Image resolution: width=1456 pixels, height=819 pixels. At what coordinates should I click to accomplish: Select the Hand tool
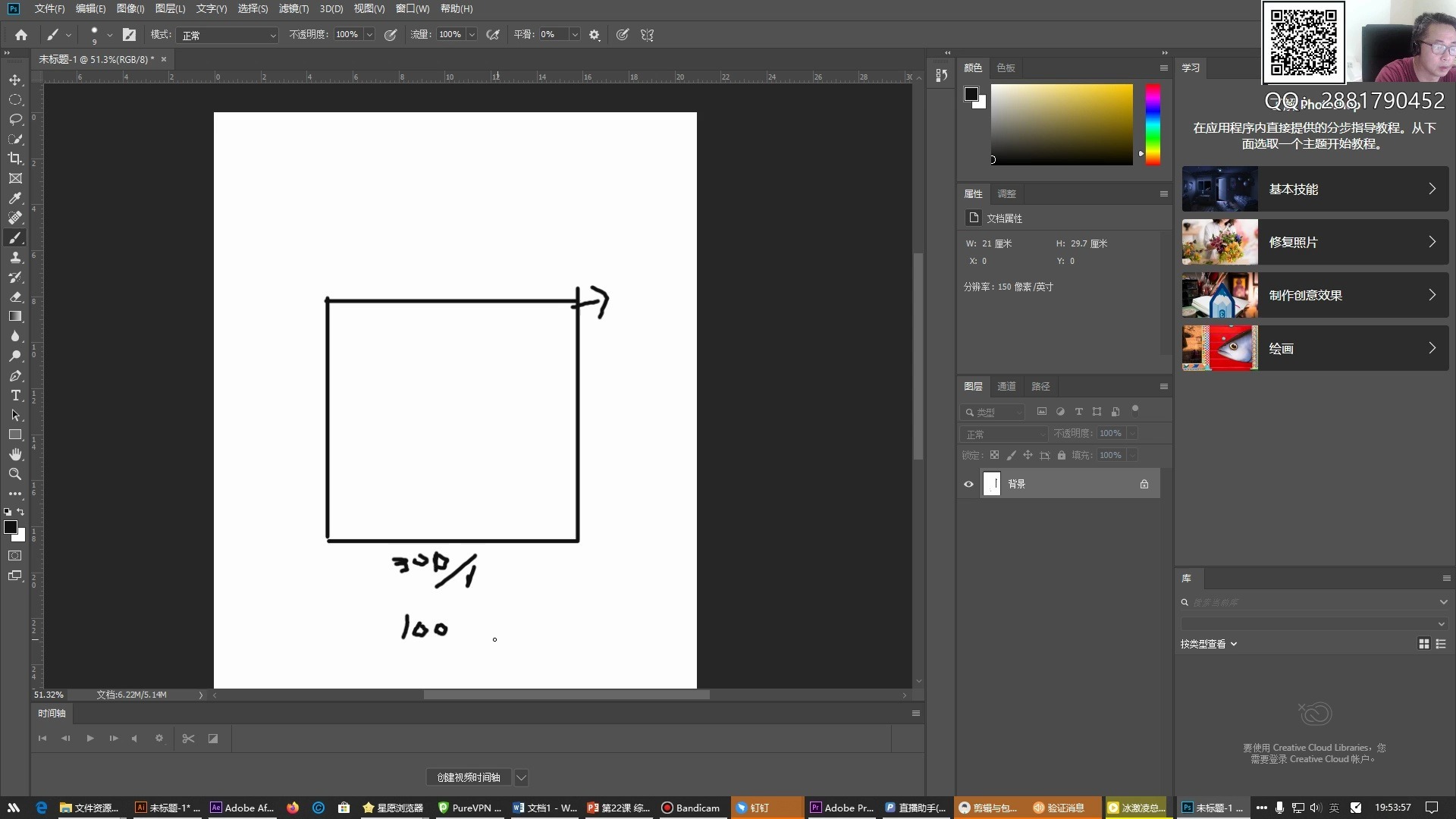coord(14,454)
